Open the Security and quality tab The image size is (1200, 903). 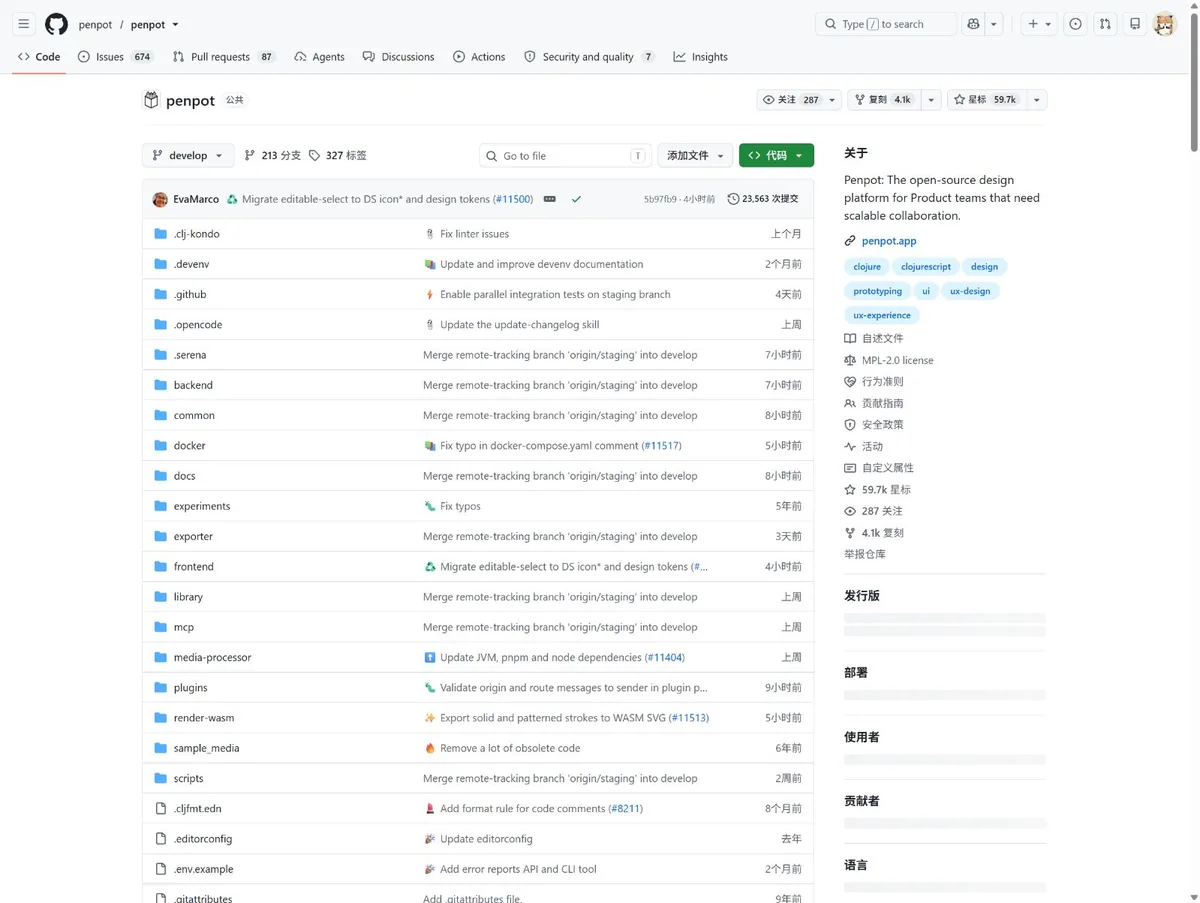(590, 57)
